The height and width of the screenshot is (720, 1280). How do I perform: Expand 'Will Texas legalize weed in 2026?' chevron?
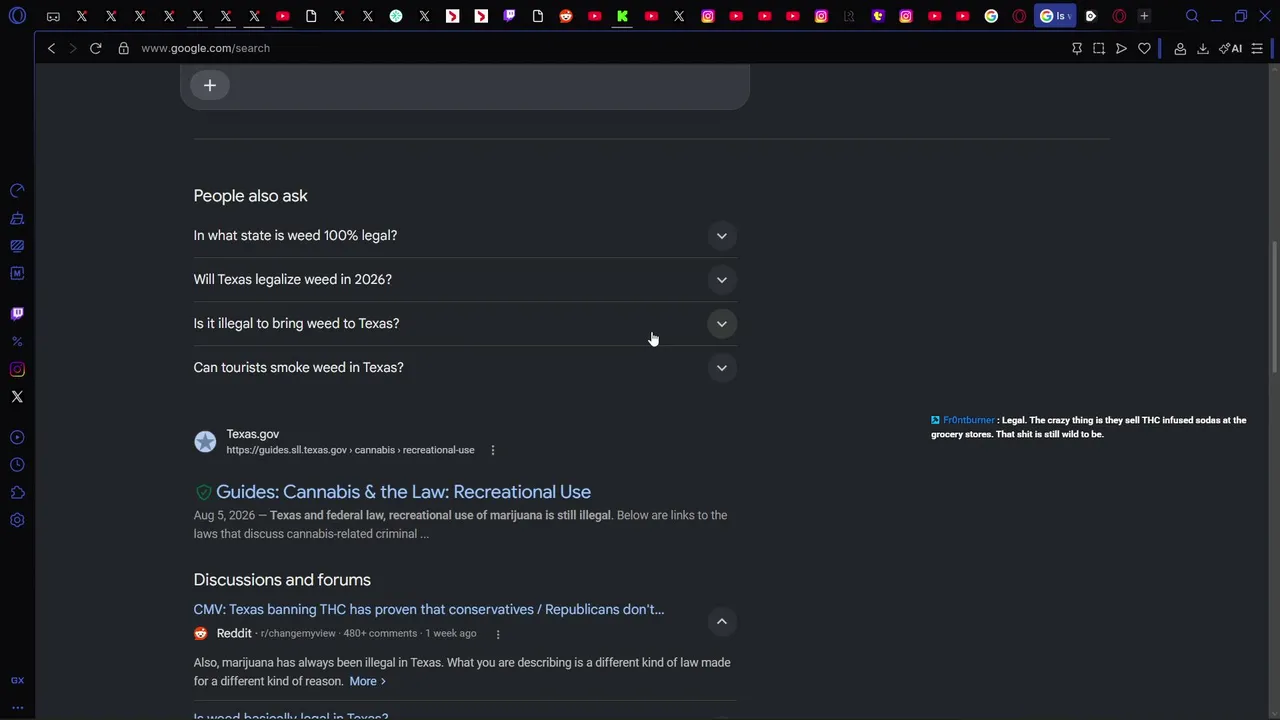[x=721, y=279]
